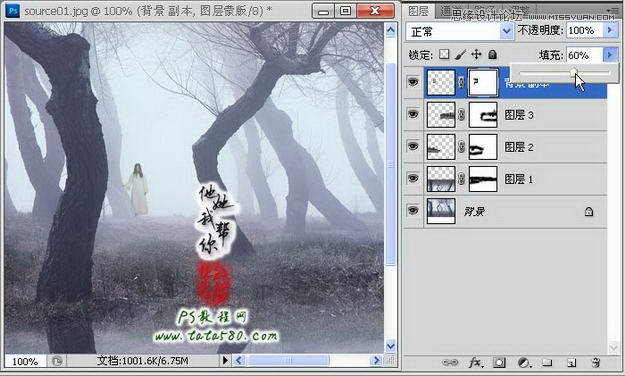Click mask link icon on 图层 1

pyautogui.click(x=461, y=179)
